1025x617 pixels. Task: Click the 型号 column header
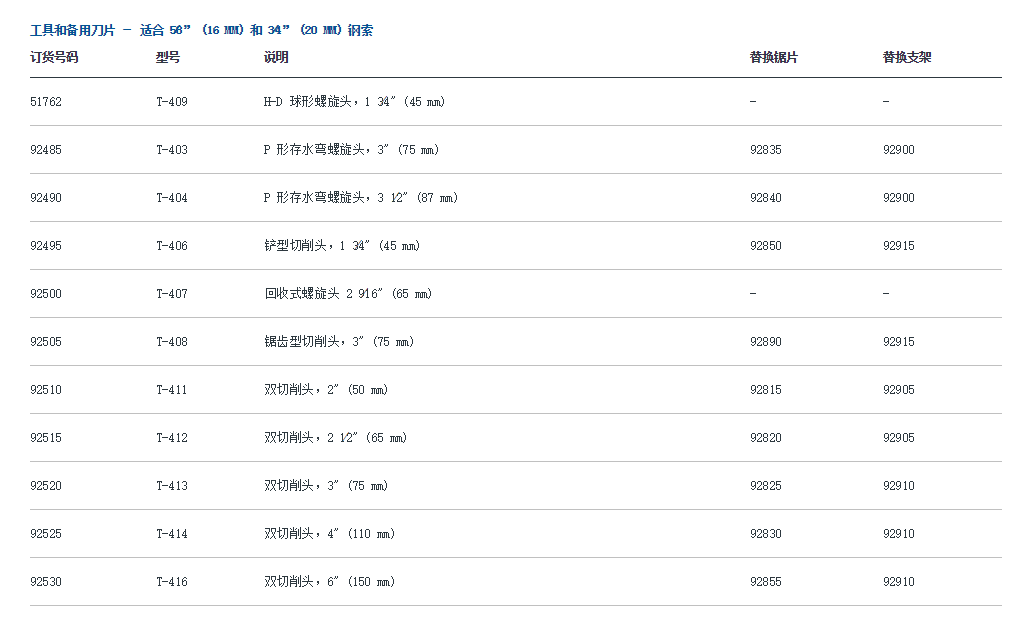pos(168,58)
